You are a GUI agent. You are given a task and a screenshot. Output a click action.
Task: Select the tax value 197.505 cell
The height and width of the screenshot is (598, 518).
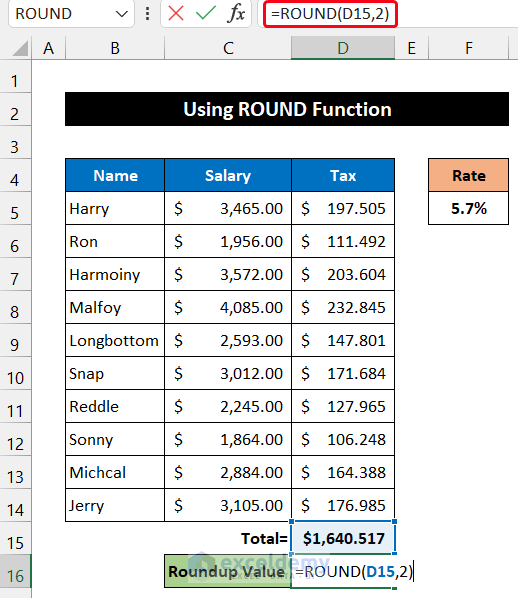point(343,208)
